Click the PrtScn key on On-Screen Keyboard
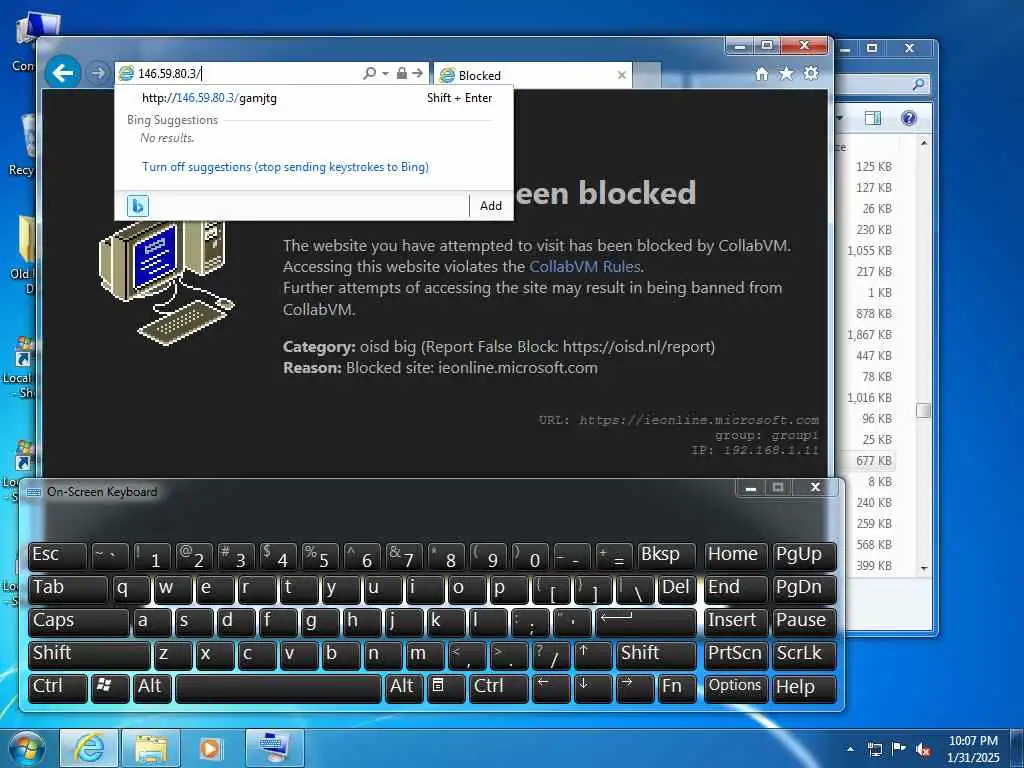This screenshot has width=1024, height=768. [735, 654]
